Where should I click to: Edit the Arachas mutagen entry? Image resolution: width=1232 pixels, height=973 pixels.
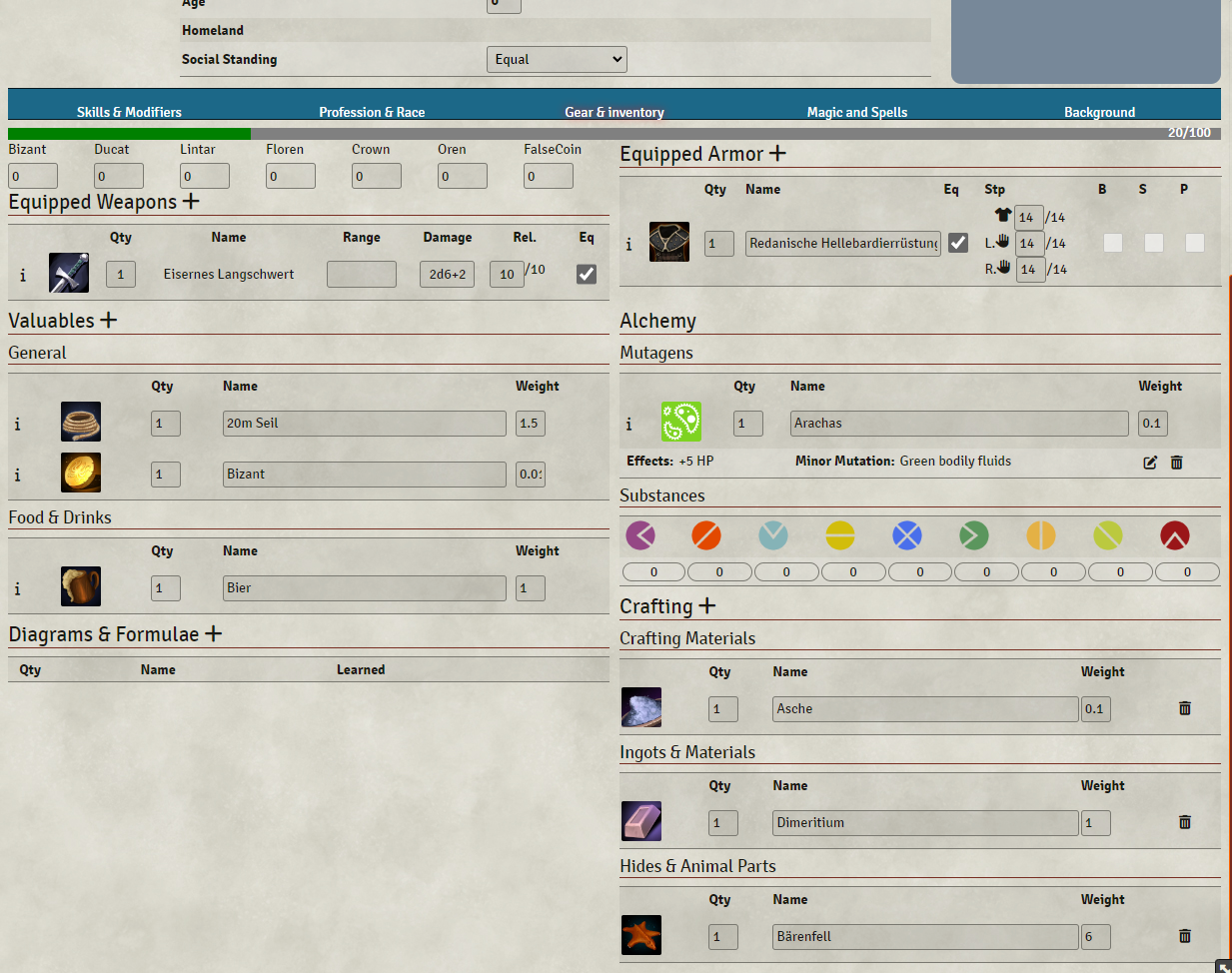(1150, 463)
